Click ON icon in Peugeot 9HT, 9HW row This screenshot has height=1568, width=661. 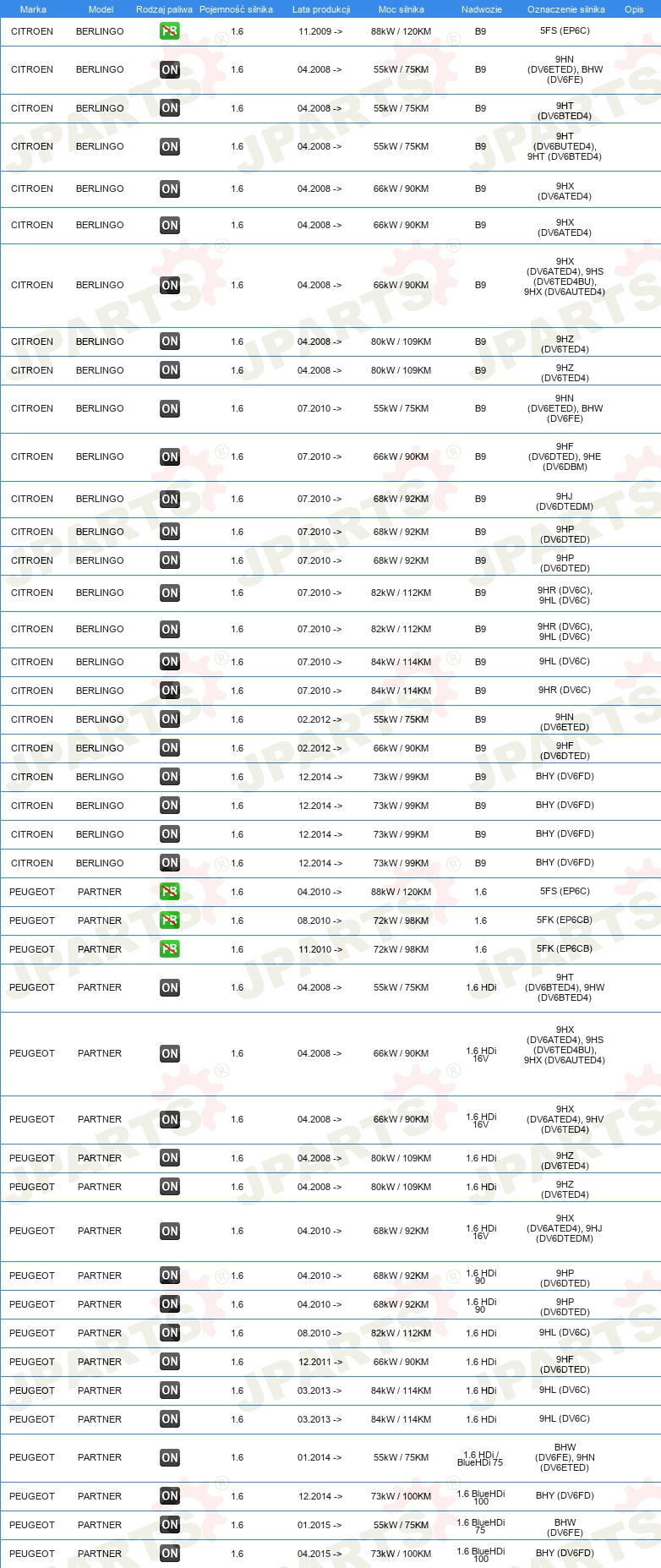[x=170, y=988]
